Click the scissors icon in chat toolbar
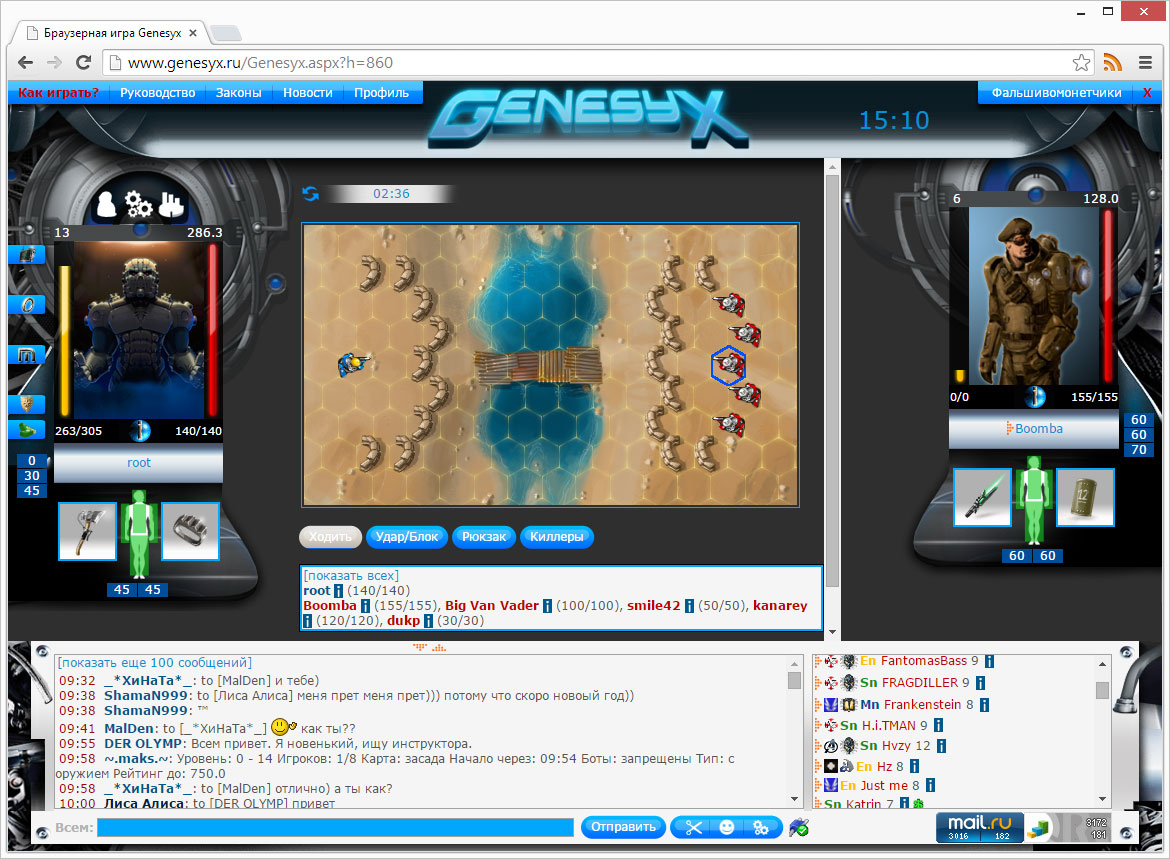Image resolution: width=1170 pixels, height=859 pixels. (693, 828)
